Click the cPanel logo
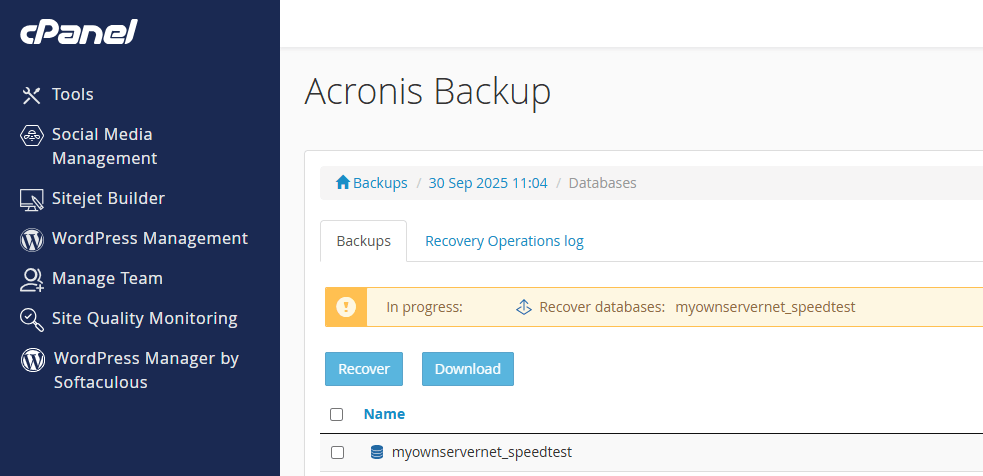 78,32
